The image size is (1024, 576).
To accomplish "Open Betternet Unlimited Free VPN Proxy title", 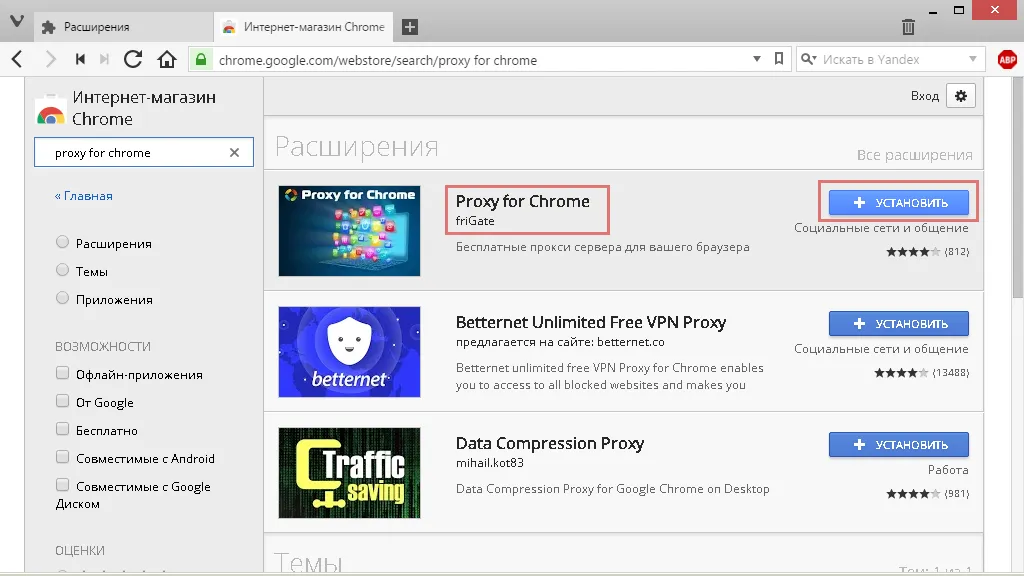I will 591,323.
